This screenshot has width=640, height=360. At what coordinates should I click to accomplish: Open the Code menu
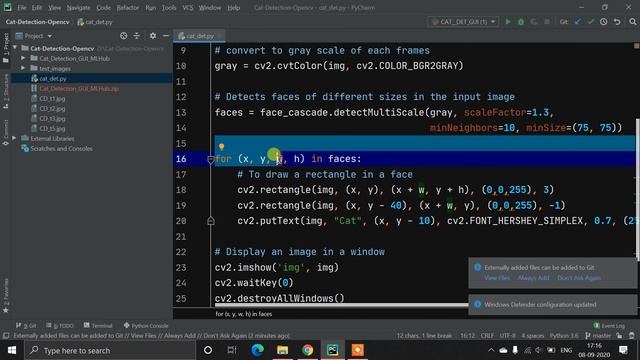click(x=103, y=7)
